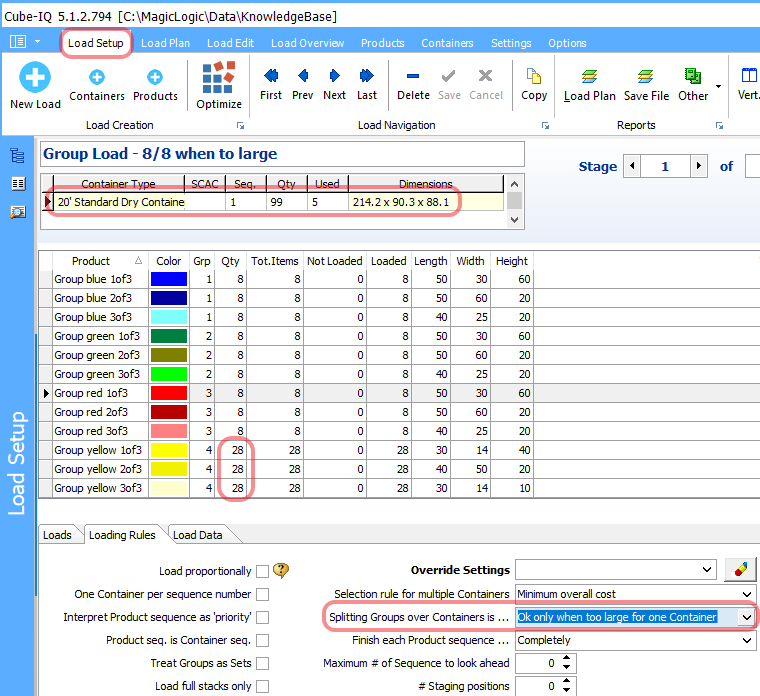Increase Maximum # of Sequence stepper
The image size is (760, 696).
pyautogui.click(x=568, y=658)
